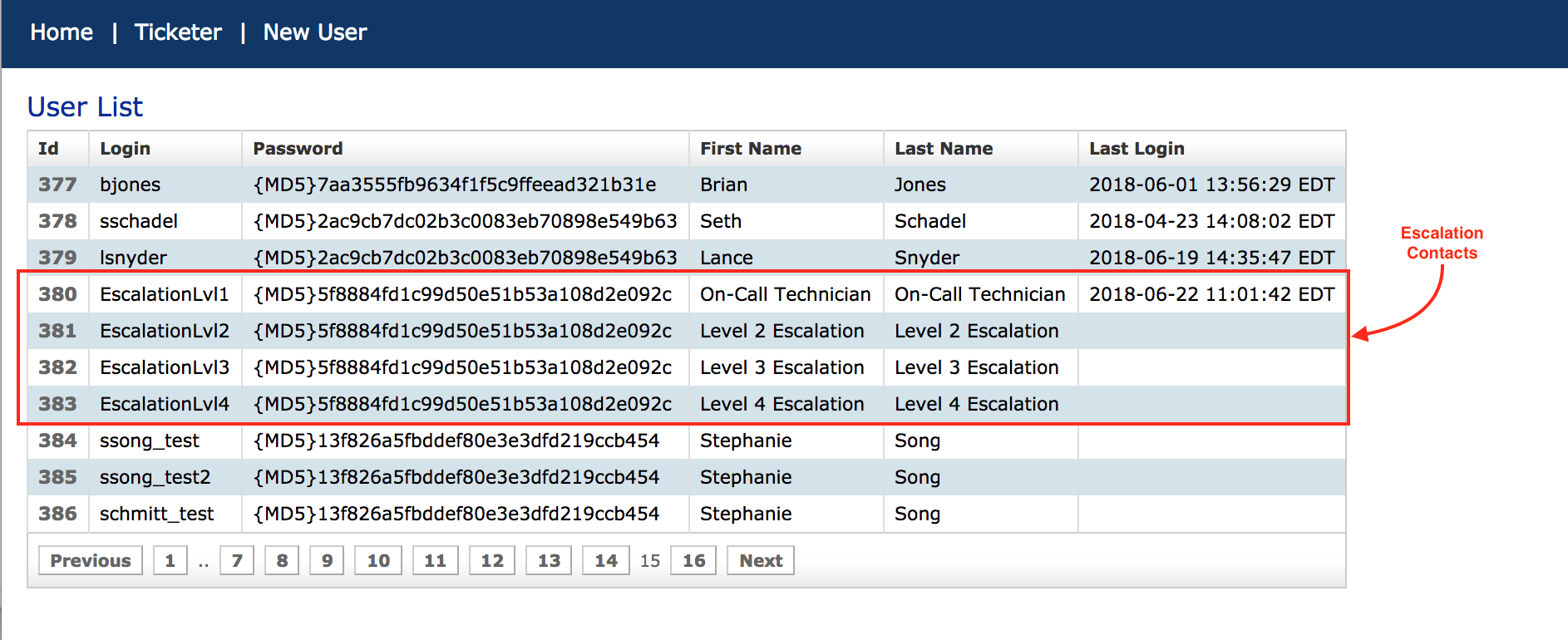Click the Next pagination button
This screenshot has height=640, width=1568.
coord(760,560)
